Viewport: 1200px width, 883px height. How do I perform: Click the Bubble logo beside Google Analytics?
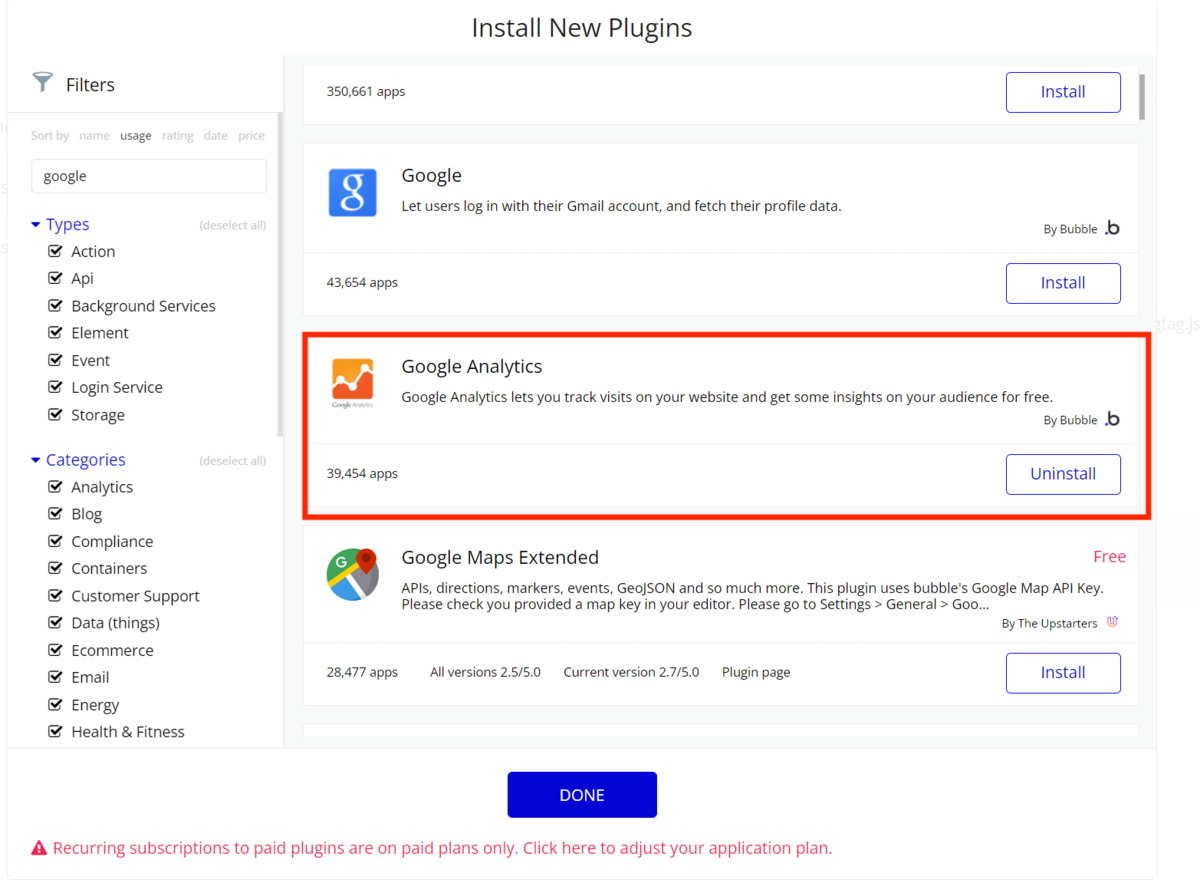pyautogui.click(x=1112, y=420)
